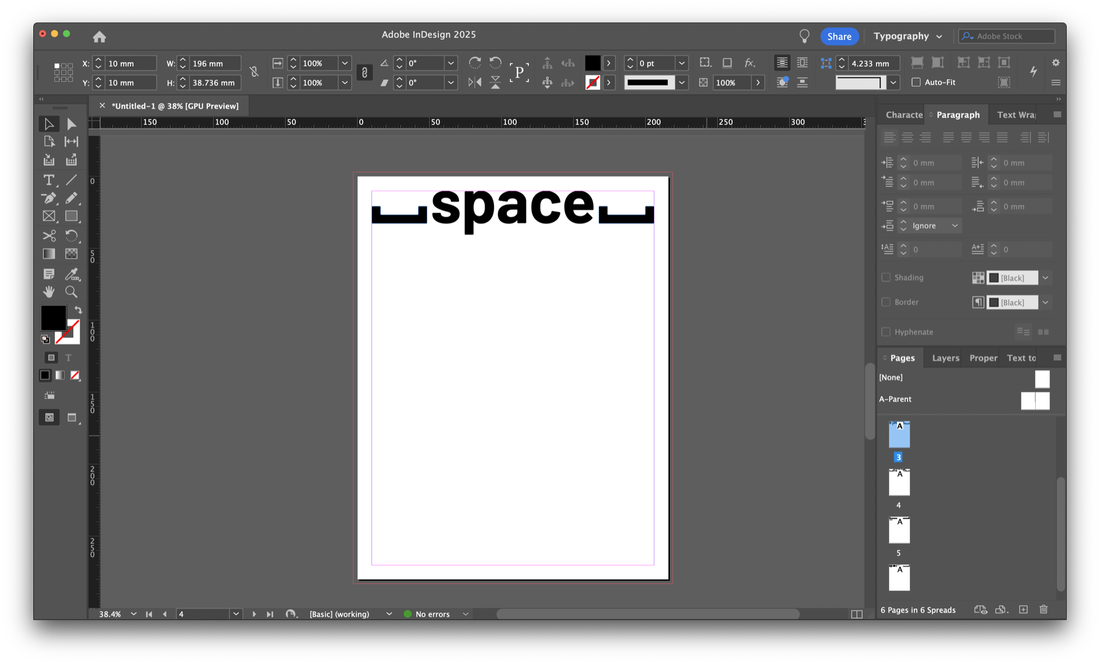
Task: Open the page number dropdown
Action: 236,614
